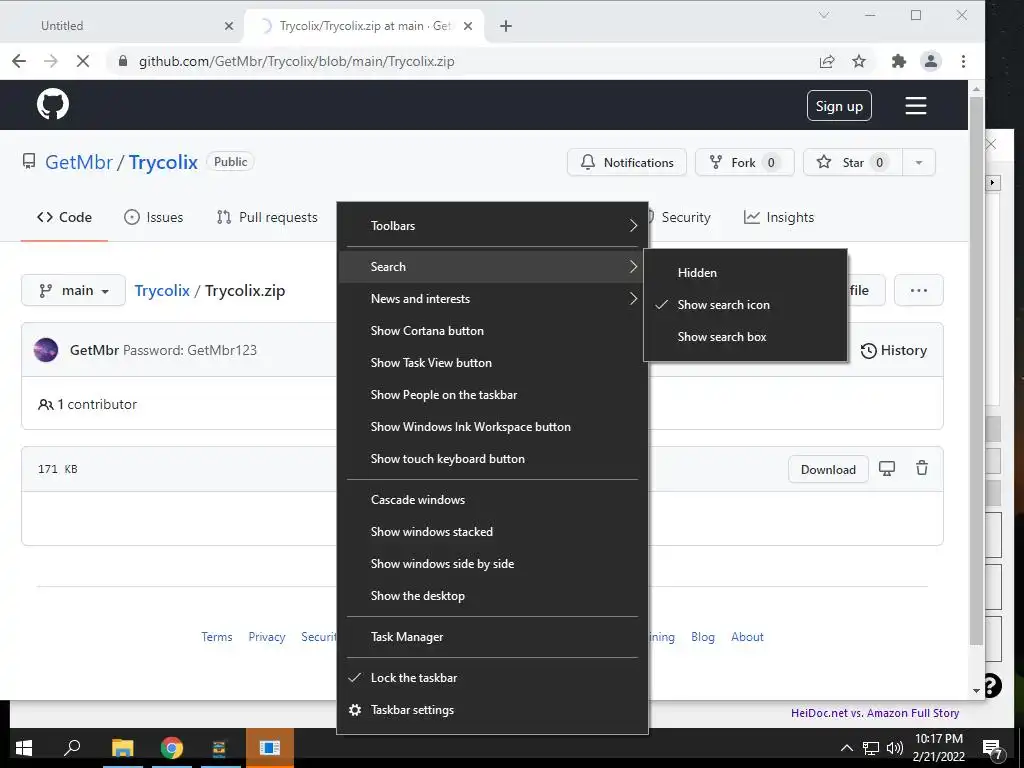Expand the News and interests submenu
The height and width of the screenshot is (768, 1024).
point(492,299)
